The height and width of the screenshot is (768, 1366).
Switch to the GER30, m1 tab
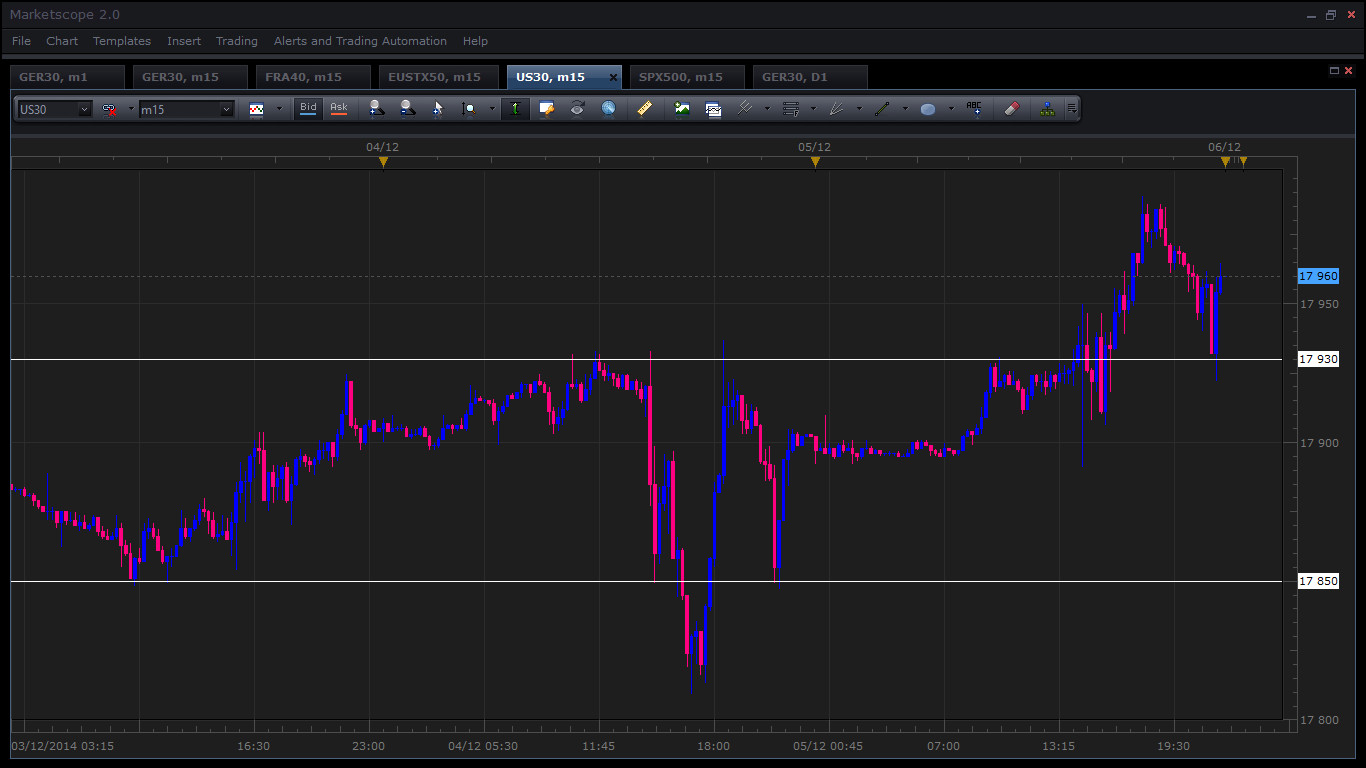pos(67,77)
